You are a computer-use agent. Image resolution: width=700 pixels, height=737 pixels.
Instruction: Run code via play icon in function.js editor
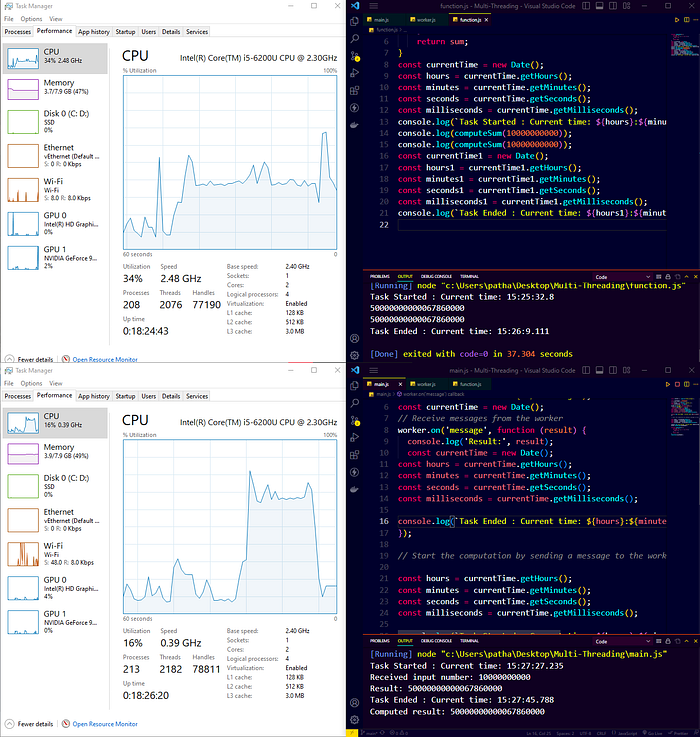677,20
